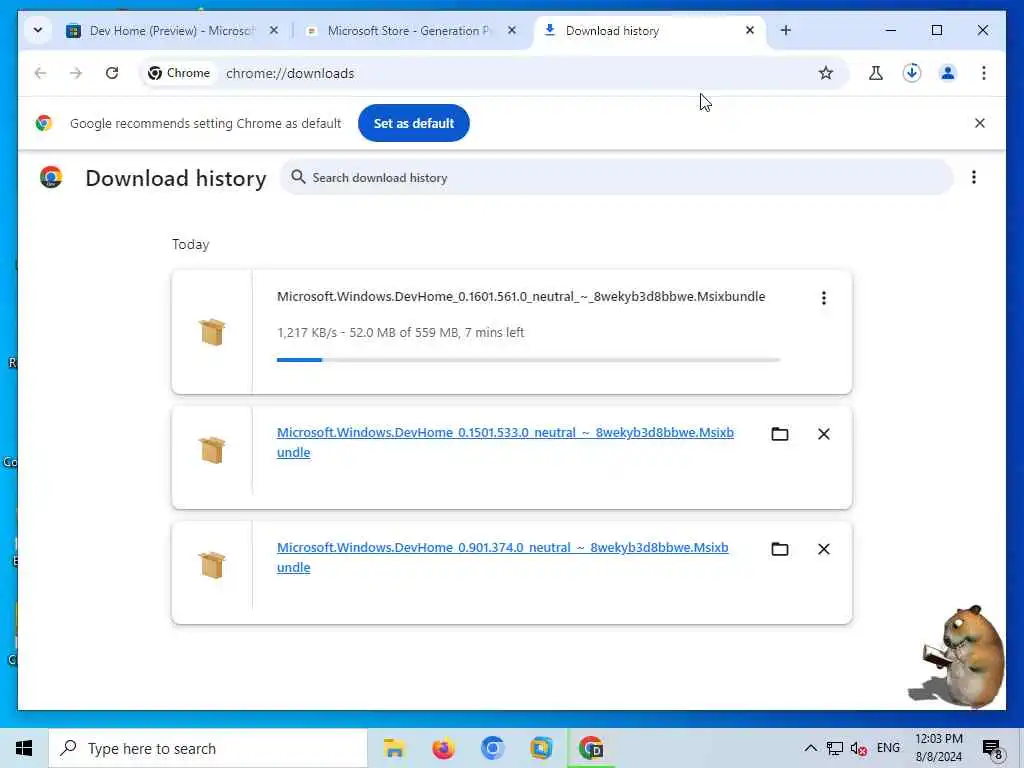Screen dimensions: 1024x768
Task: Click the in-progress download progress bar
Action: (528, 360)
